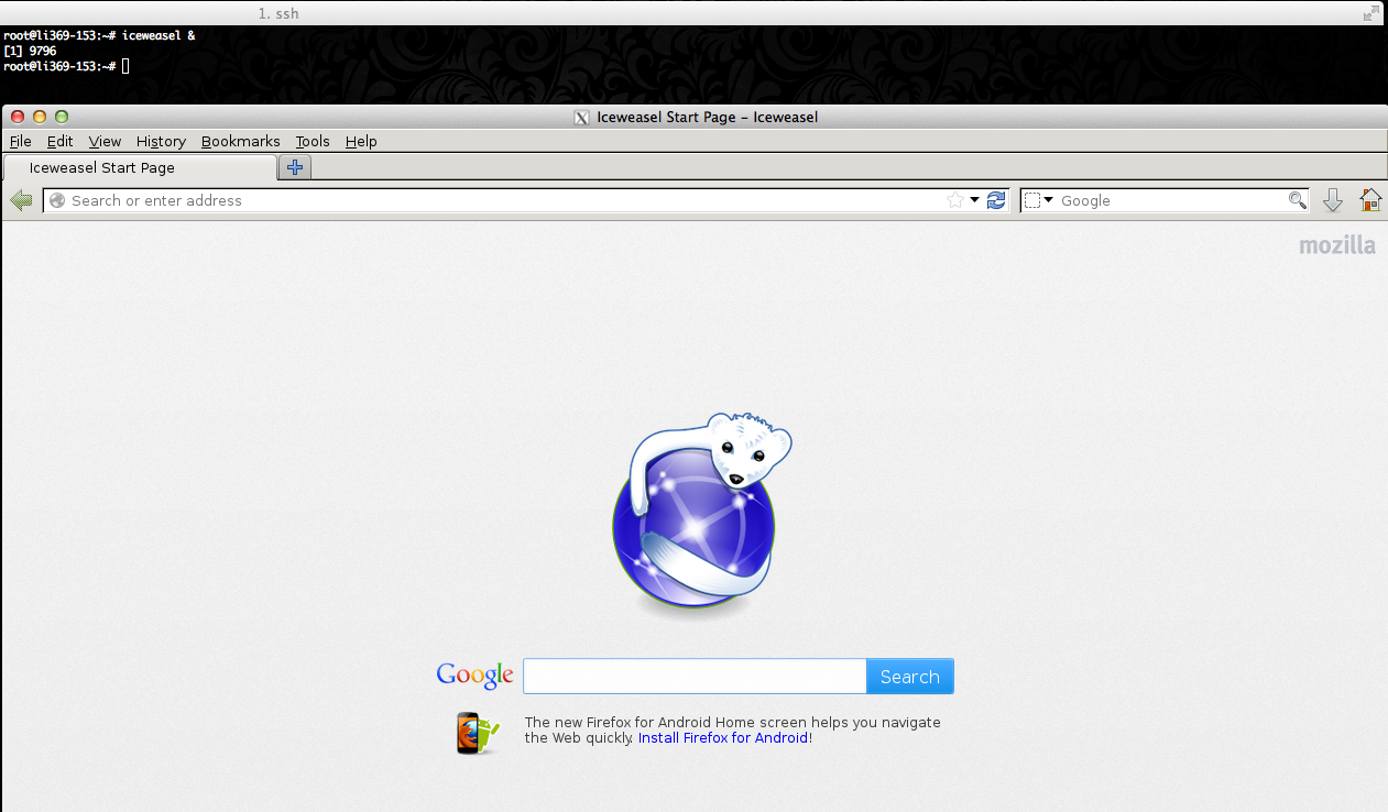Navigate back using the back arrow
The width and height of the screenshot is (1388, 812).
(x=21, y=200)
